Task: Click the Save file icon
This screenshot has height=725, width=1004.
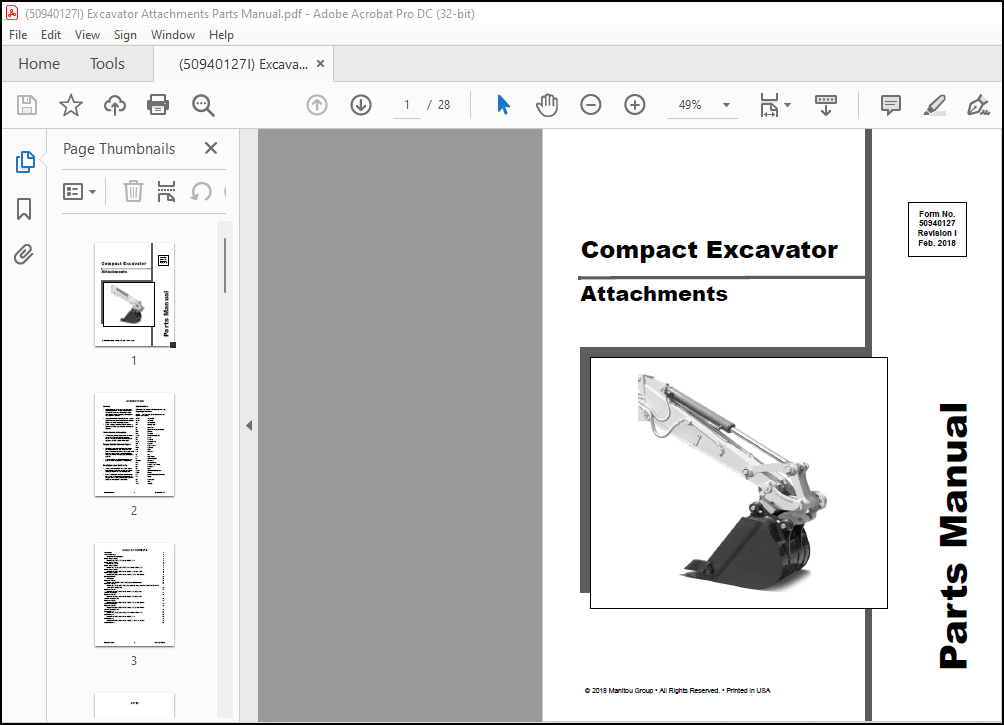Action: [27, 105]
